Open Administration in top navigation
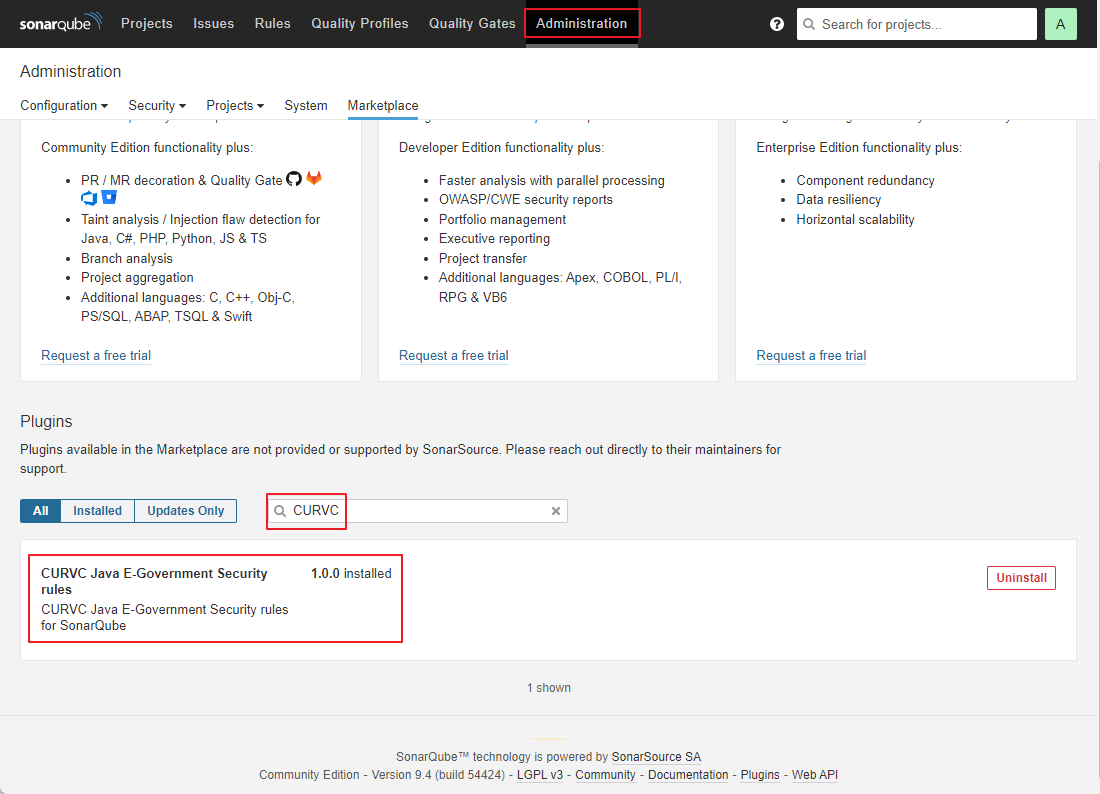 click(x=582, y=23)
